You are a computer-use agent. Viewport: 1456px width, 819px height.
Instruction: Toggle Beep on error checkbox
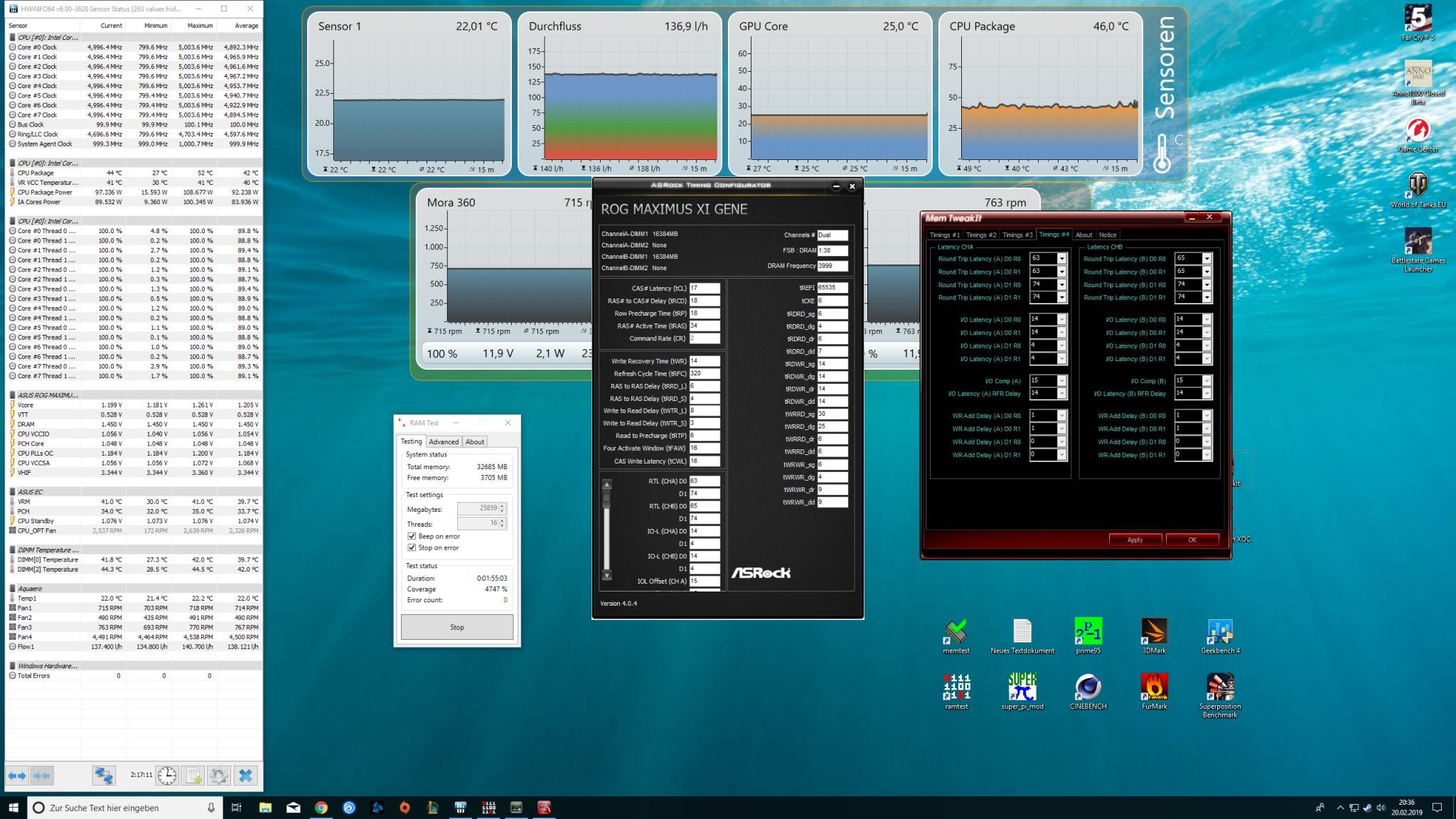pos(412,536)
